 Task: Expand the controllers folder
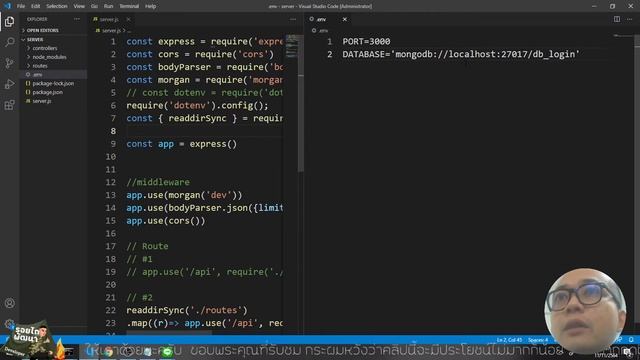pyautogui.click(x=45, y=48)
